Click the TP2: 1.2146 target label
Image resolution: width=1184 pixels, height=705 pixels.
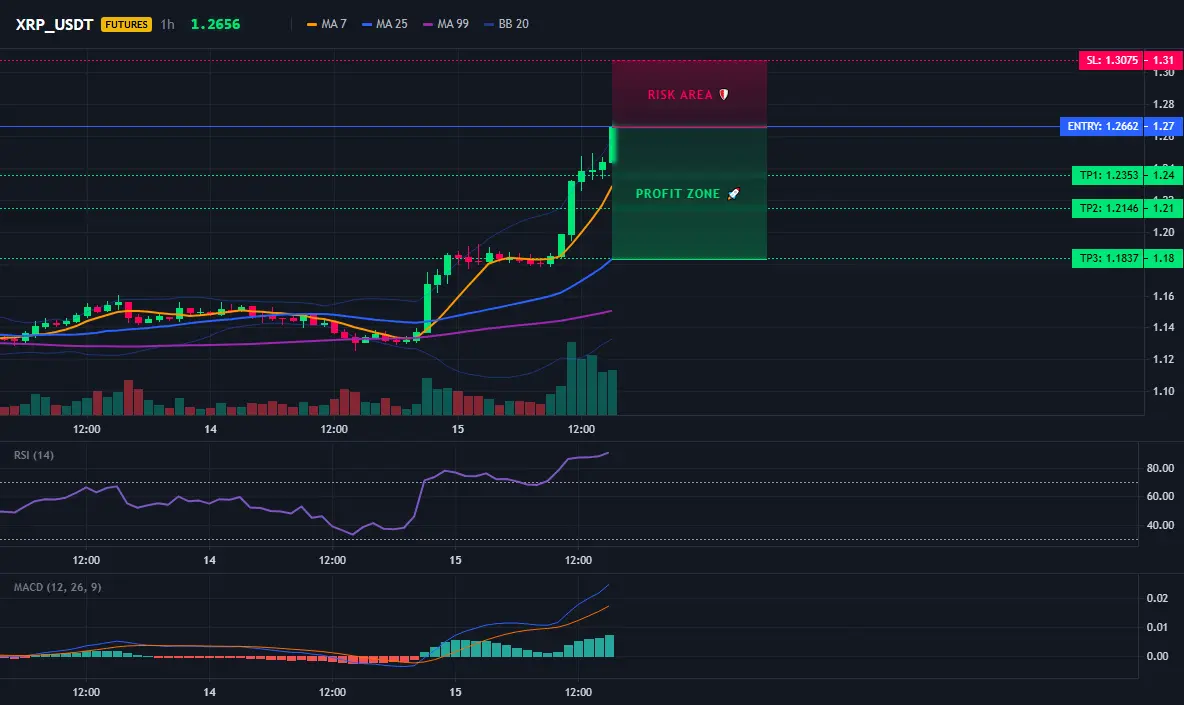1108,208
